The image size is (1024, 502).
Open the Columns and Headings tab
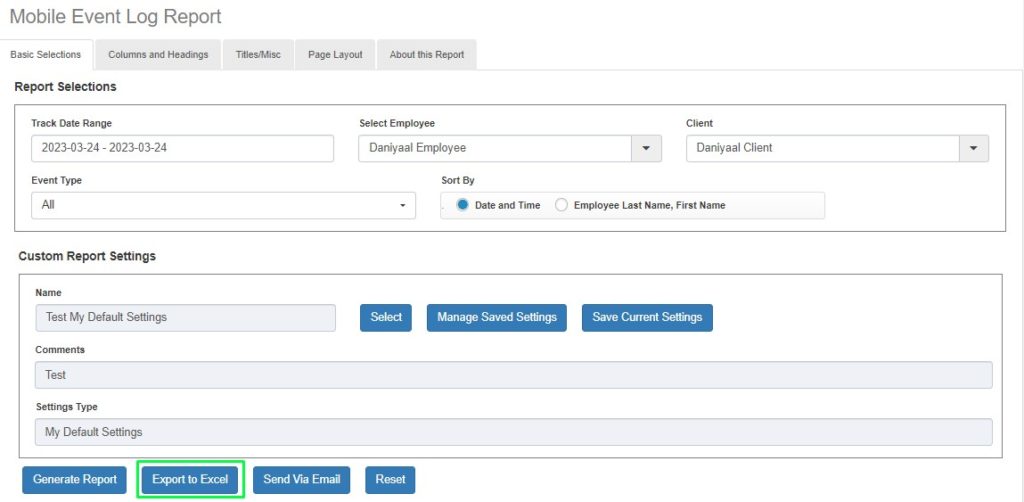tap(158, 55)
